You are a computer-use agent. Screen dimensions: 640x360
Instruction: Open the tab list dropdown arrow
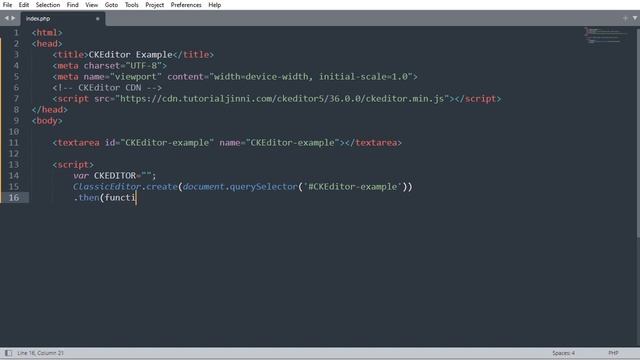pyautogui.click(x=635, y=18)
